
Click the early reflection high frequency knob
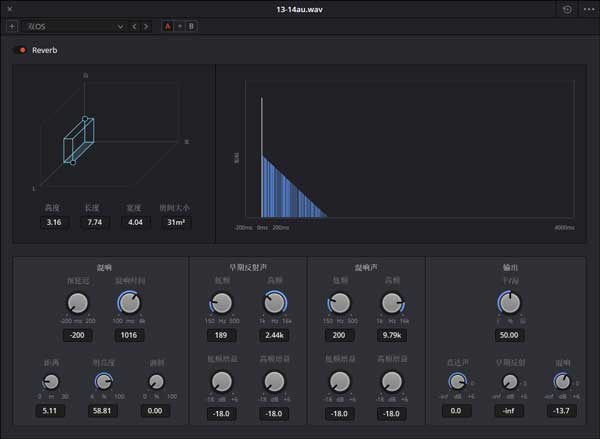(274, 303)
